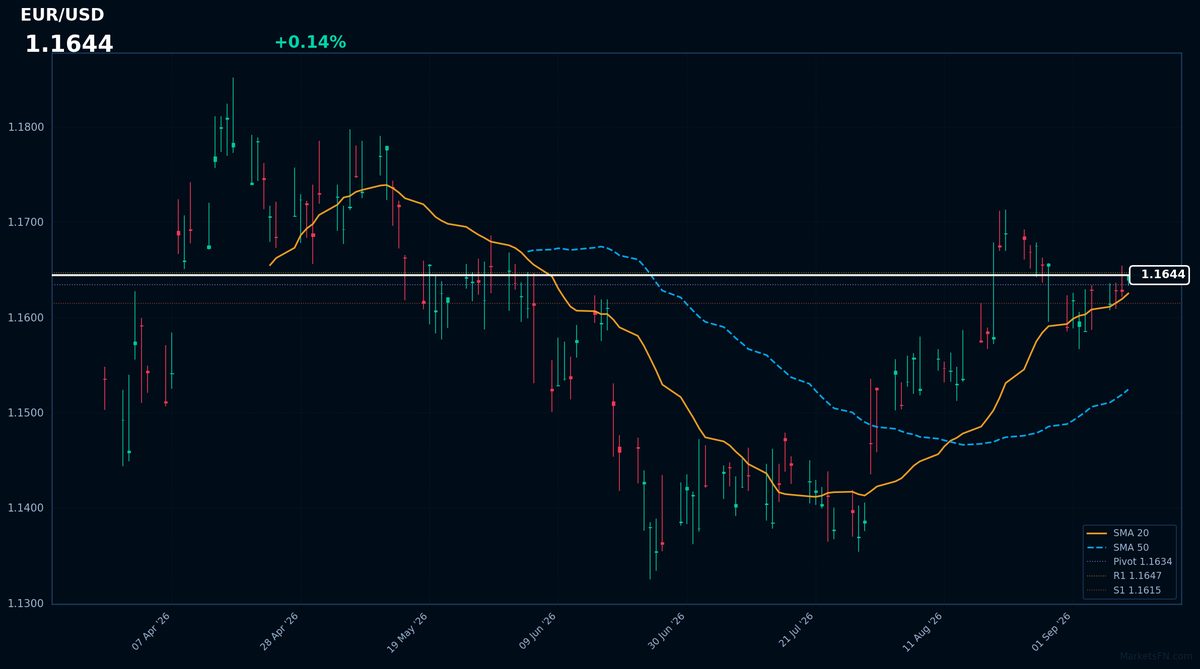Click the 1.1644 price tag on the right edge
Image resolution: width=1200 pixels, height=669 pixels.
point(1159,274)
